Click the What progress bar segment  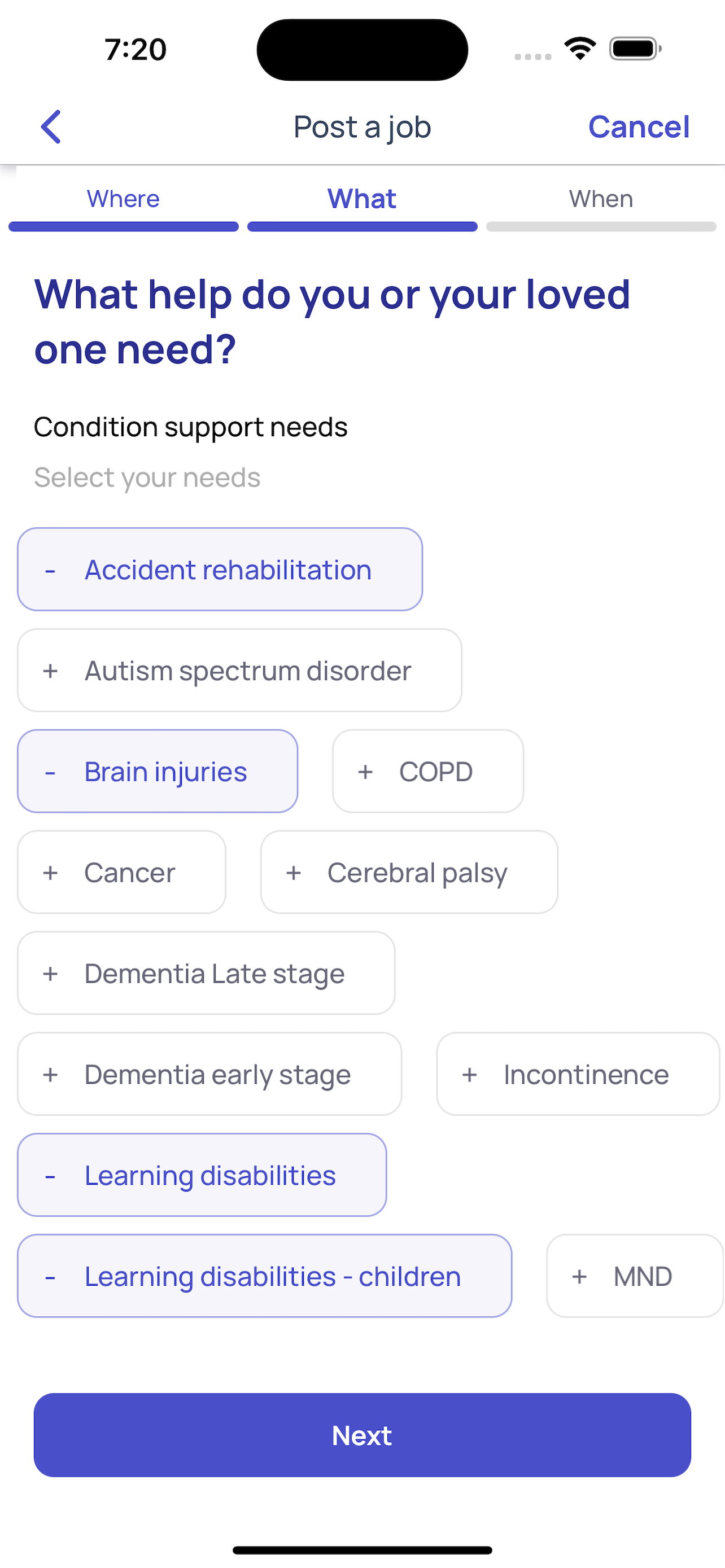coord(362,226)
